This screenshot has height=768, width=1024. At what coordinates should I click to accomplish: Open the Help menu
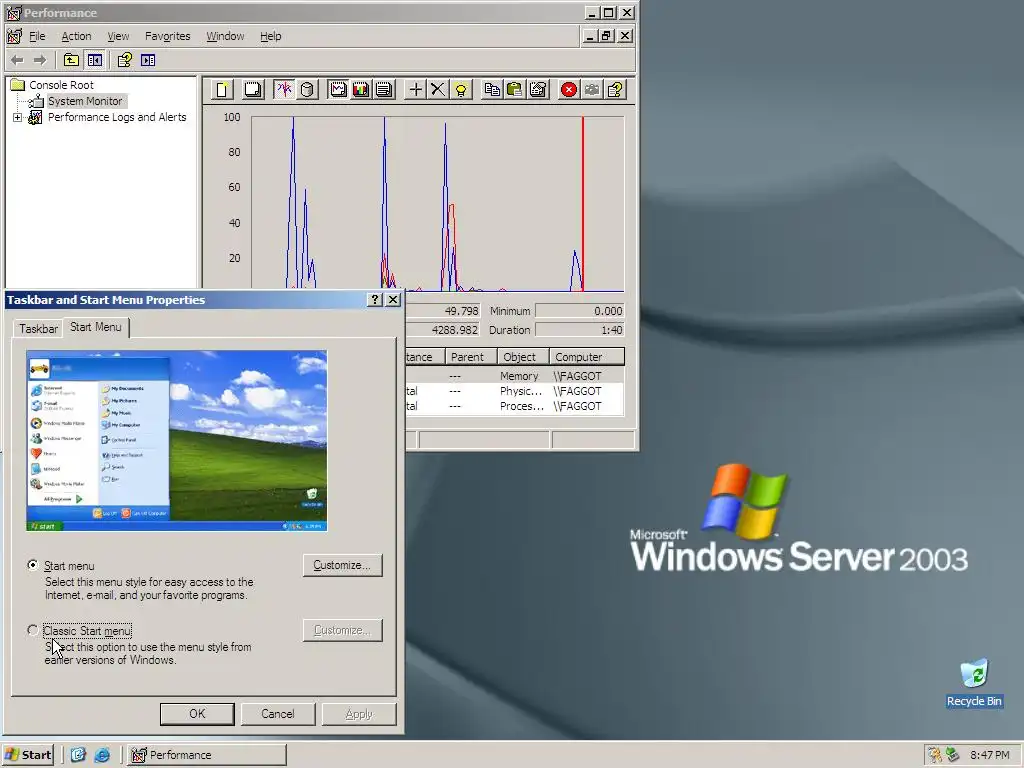coord(270,36)
